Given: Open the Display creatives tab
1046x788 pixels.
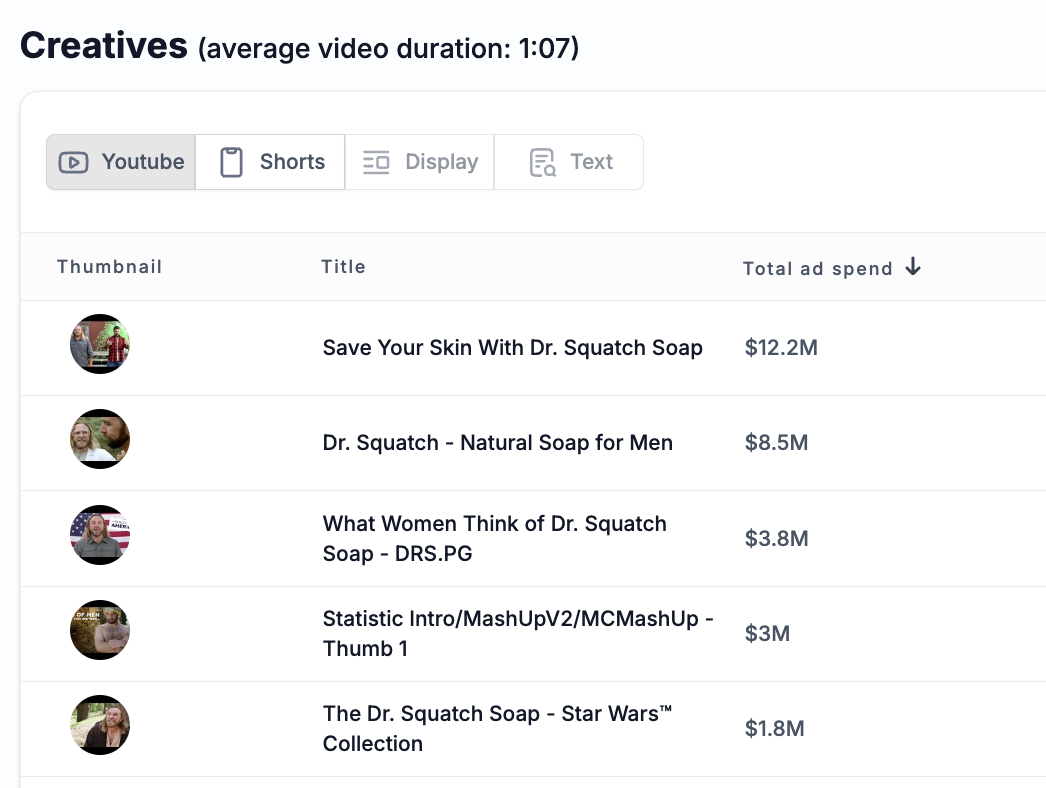Looking at the screenshot, I should click(420, 162).
